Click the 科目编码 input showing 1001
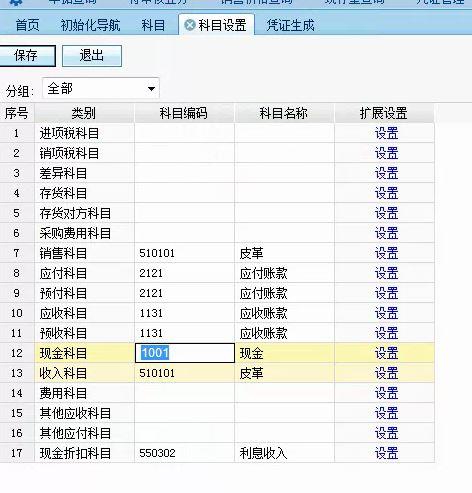This screenshot has height=493, width=472. click(x=185, y=353)
